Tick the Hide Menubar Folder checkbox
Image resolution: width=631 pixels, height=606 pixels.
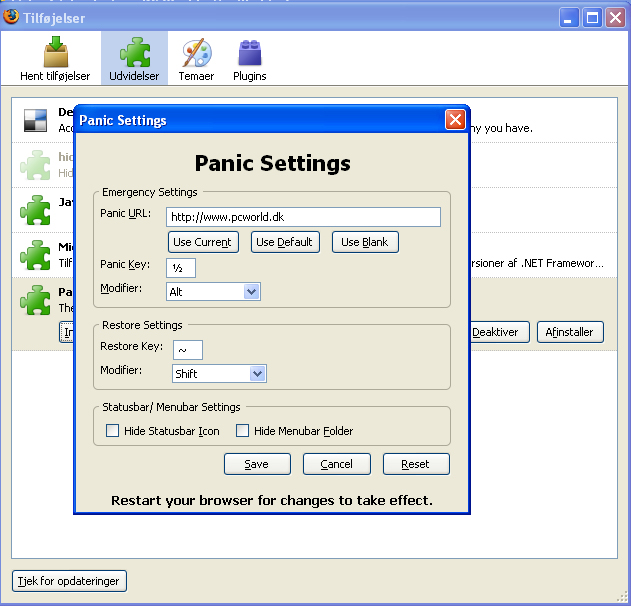coord(242,431)
